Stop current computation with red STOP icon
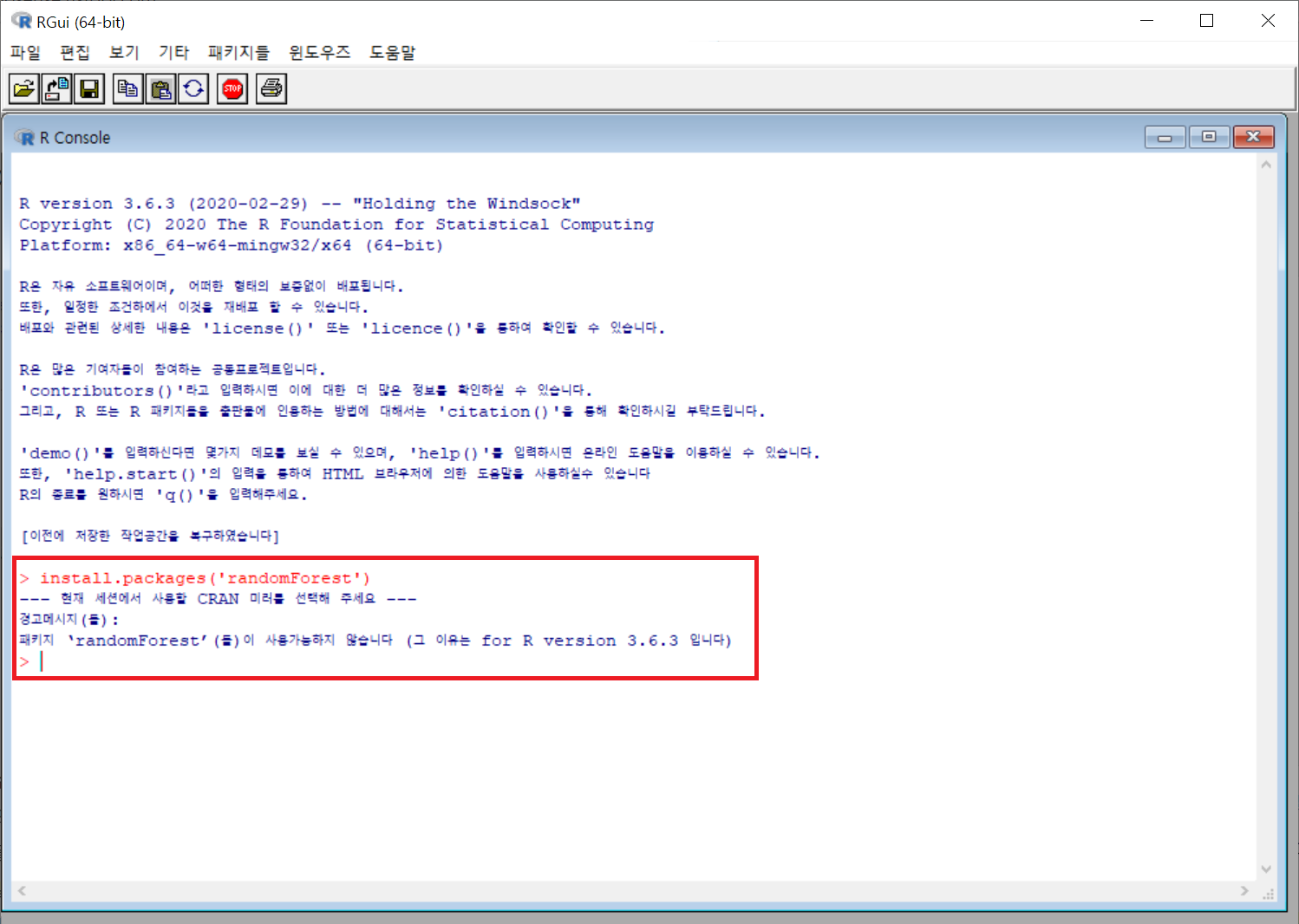Image resolution: width=1299 pixels, height=924 pixels. (232, 88)
